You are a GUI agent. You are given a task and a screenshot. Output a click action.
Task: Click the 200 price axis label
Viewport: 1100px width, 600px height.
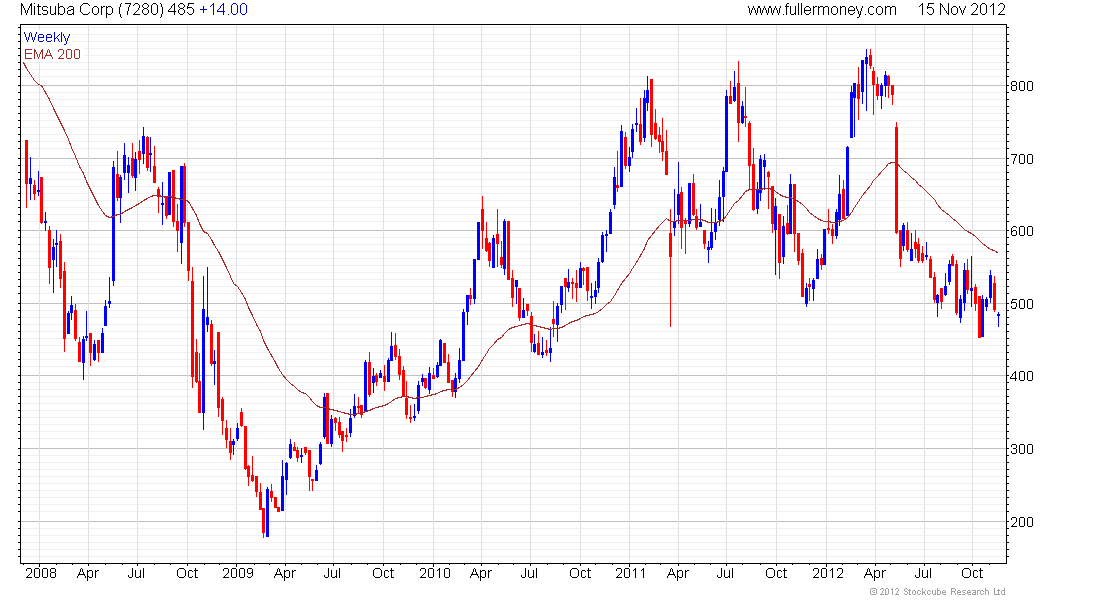point(1021,522)
